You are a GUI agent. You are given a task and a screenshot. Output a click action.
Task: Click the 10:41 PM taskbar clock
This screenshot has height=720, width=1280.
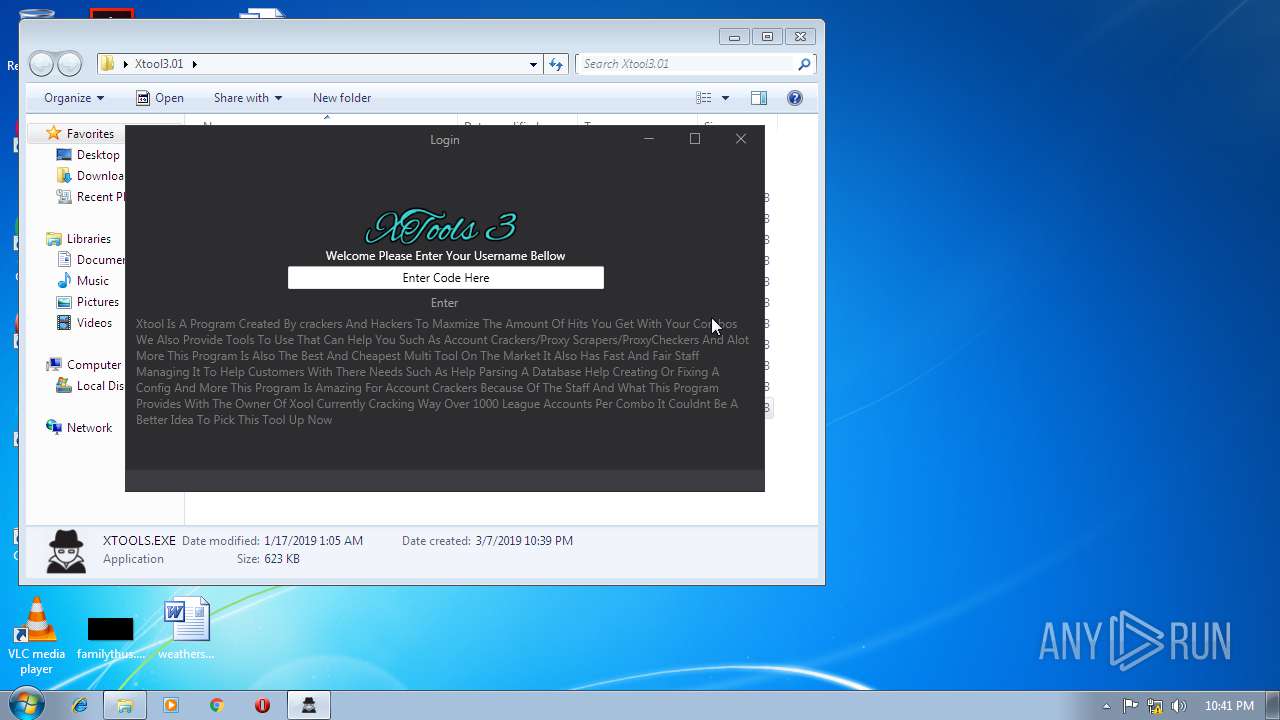pos(1229,706)
